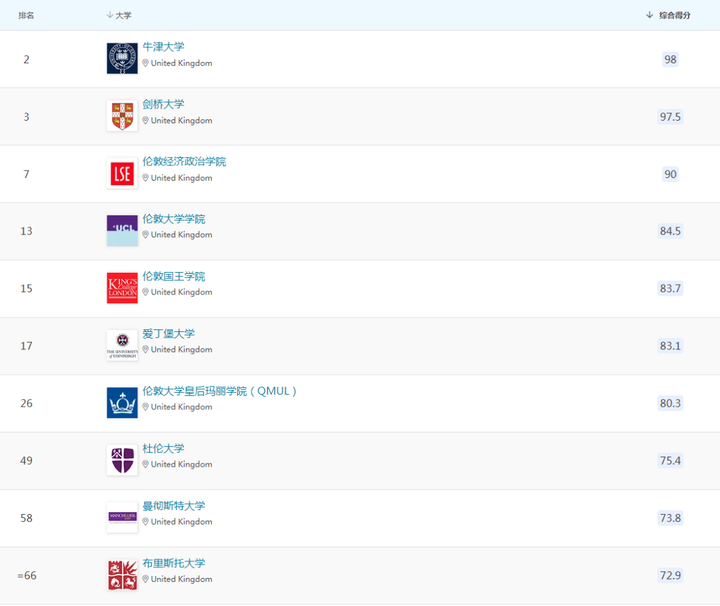Click location pin under 伦敦大学皇后玛丽学院

[145, 407]
